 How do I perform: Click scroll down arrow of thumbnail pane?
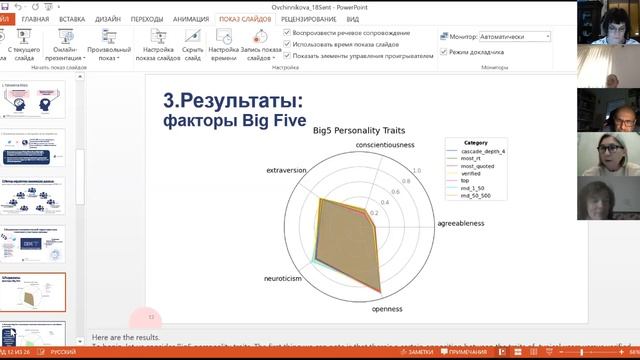80,341
